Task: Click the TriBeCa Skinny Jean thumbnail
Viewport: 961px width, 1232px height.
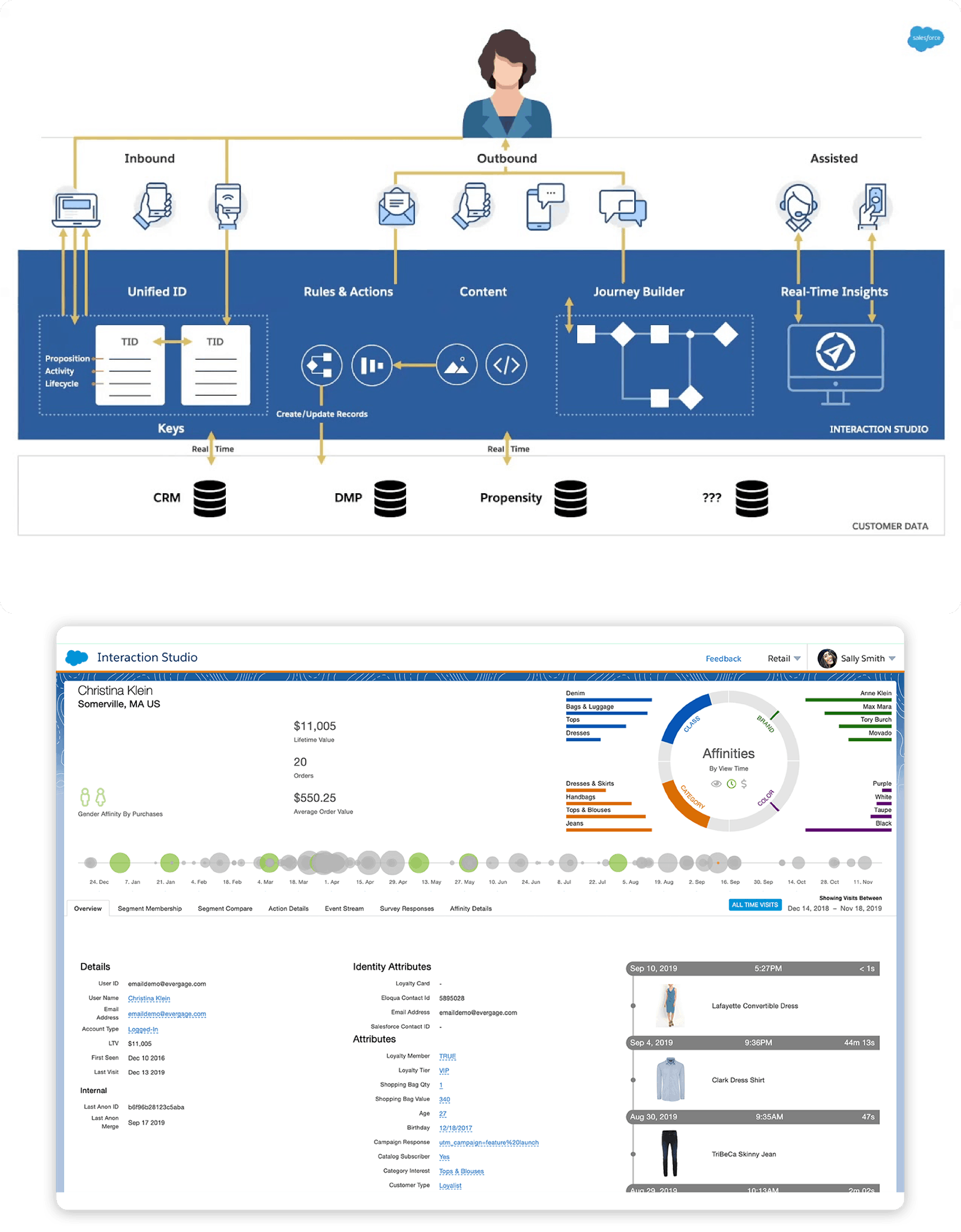Action: [x=669, y=1154]
